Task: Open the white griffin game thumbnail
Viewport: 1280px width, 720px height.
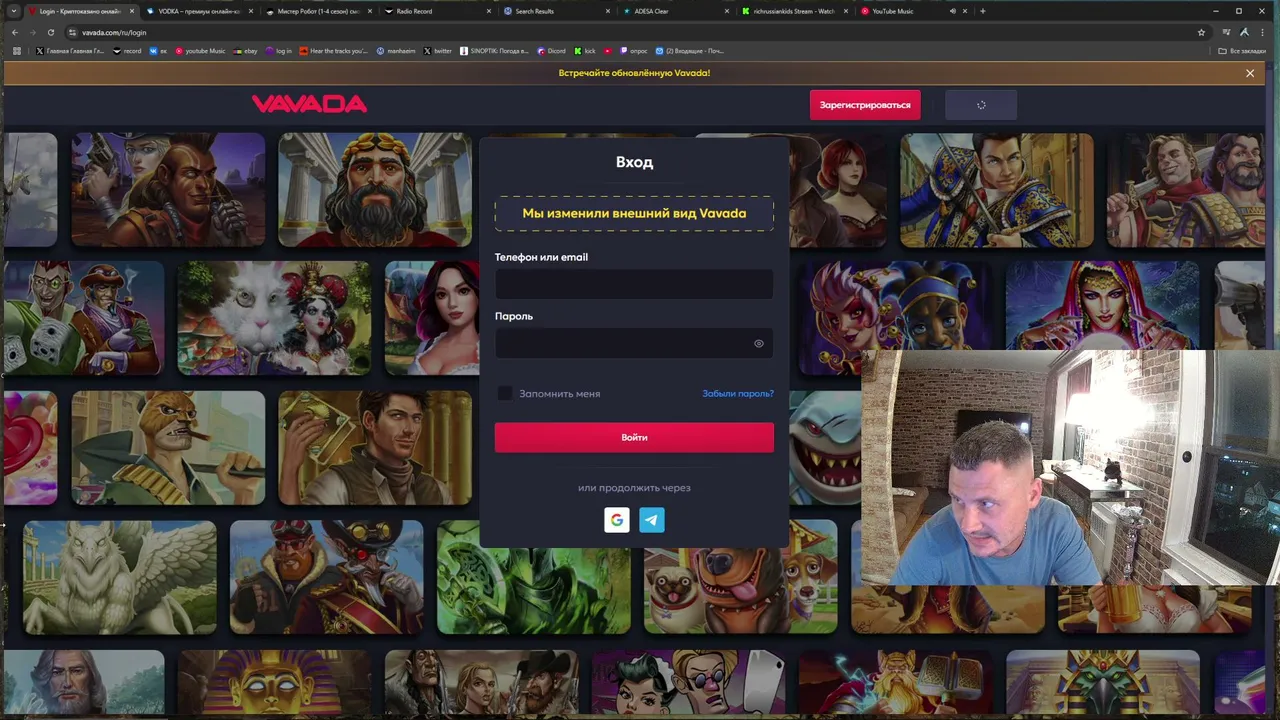Action: click(x=119, y=577)
